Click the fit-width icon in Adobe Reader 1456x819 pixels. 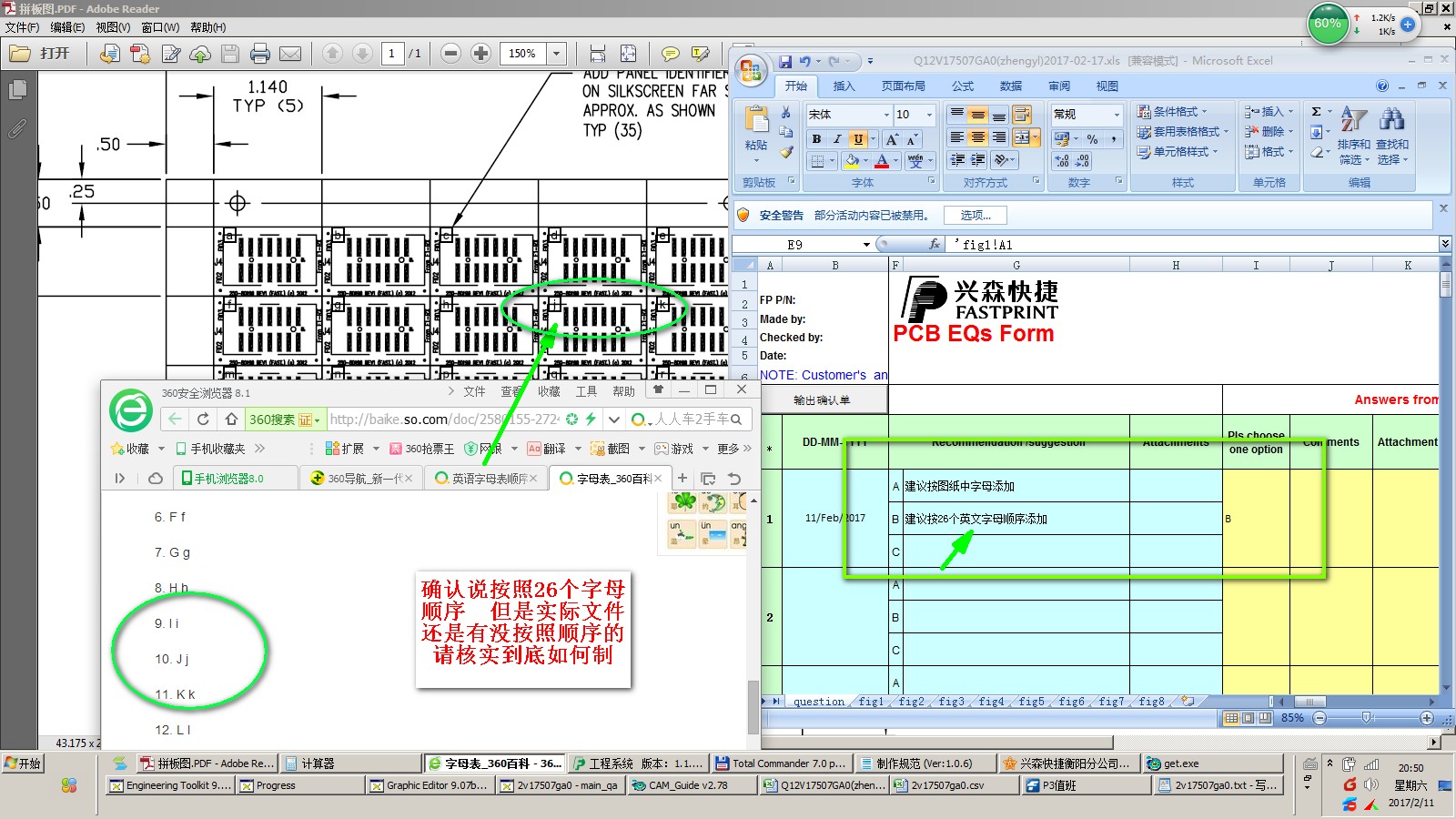598,54
